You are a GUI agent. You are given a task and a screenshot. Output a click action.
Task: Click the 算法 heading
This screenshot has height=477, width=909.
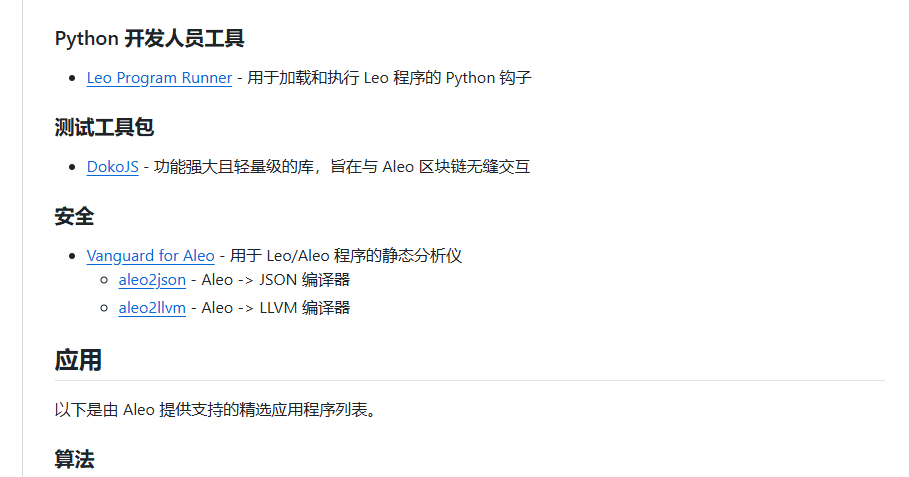tap(74, 459)
